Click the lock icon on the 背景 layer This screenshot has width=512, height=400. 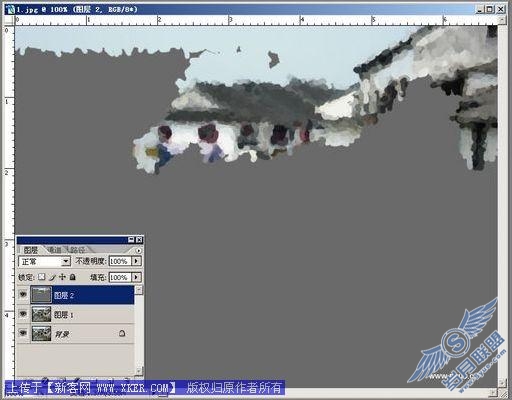click(122, 333)
